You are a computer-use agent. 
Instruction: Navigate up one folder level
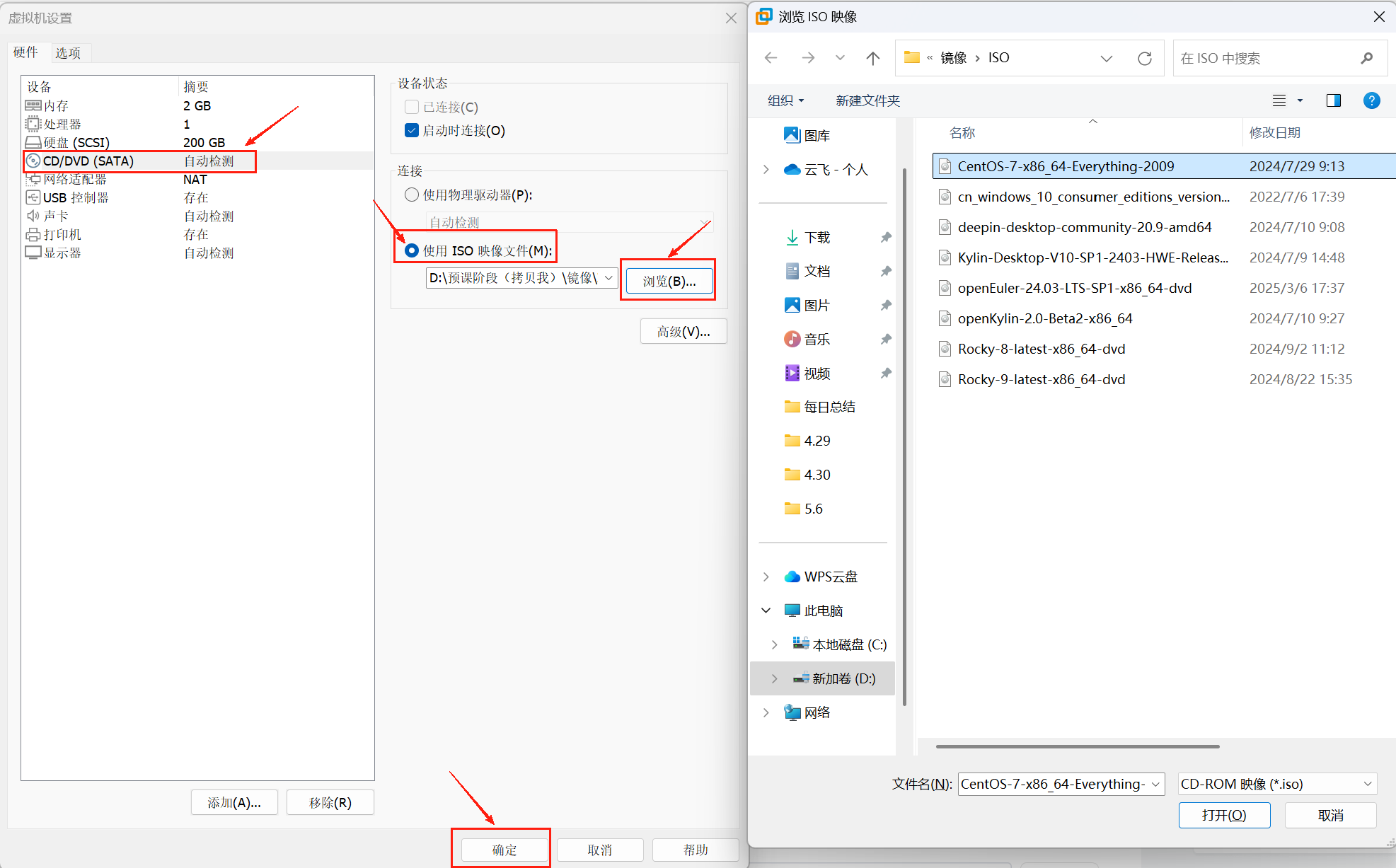point(873,58)
